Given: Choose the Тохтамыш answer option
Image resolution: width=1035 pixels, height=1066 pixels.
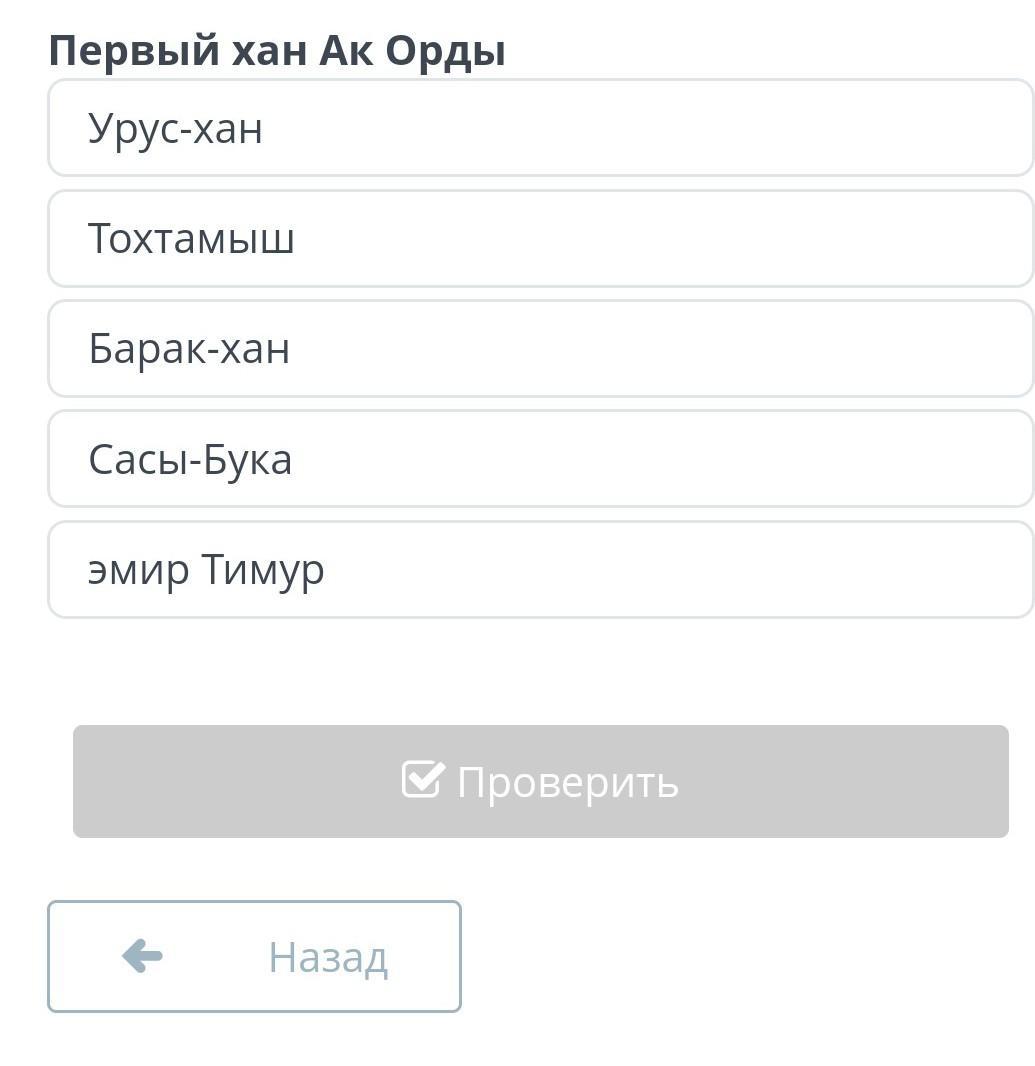Looking at the screenshot, I should 191,239.
